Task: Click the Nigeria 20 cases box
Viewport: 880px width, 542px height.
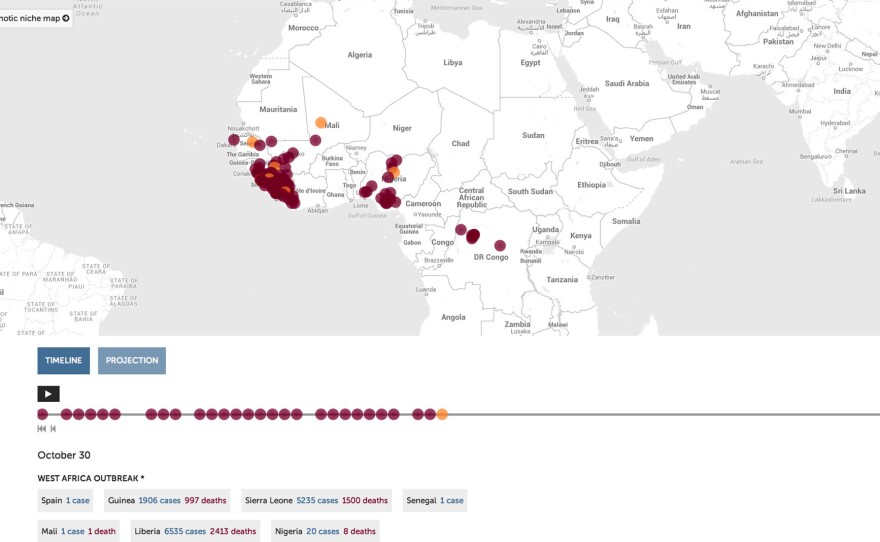Action: 326,531
